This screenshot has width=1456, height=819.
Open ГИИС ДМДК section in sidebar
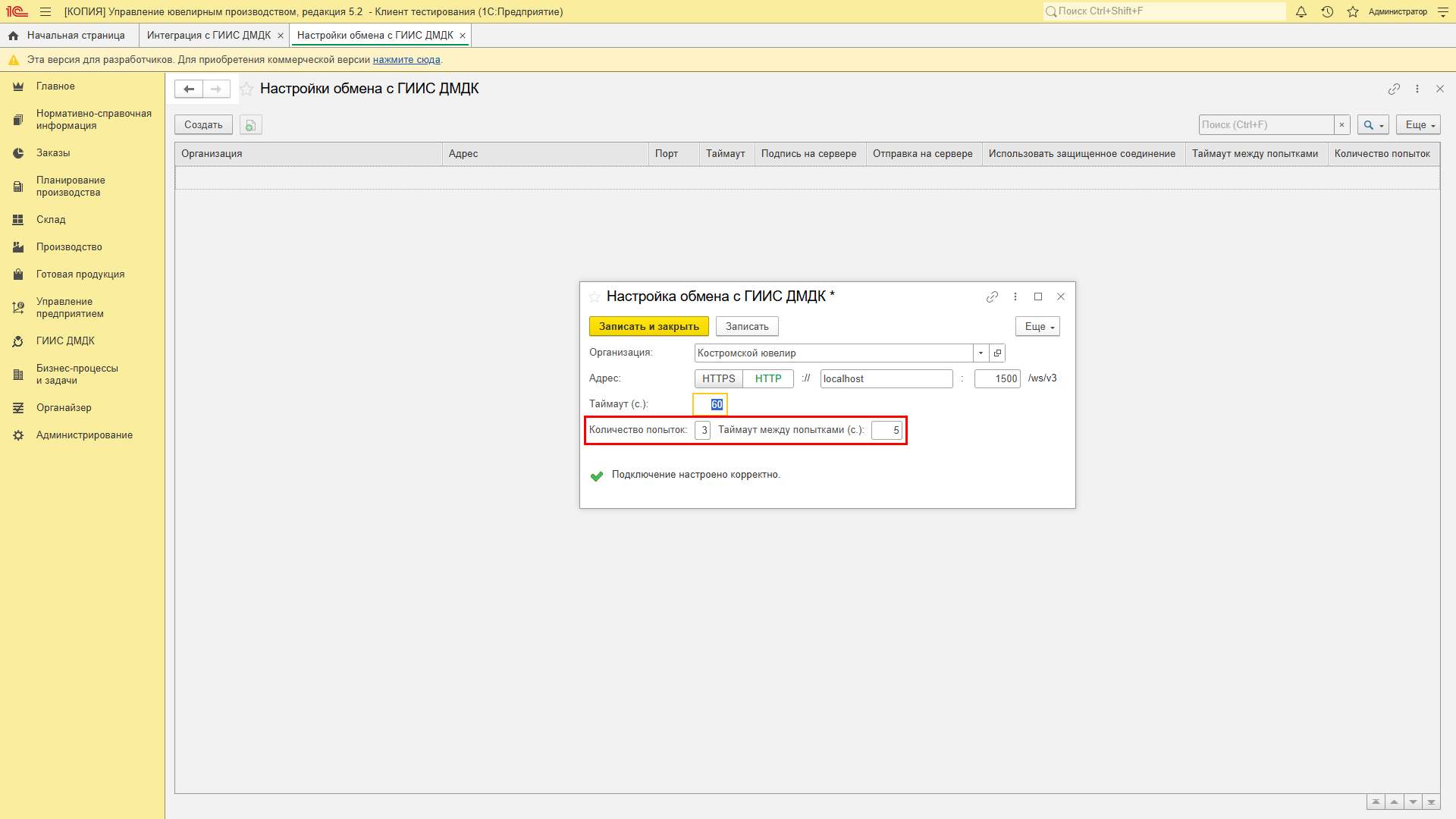pyautogui.click(x=82, y=341)
